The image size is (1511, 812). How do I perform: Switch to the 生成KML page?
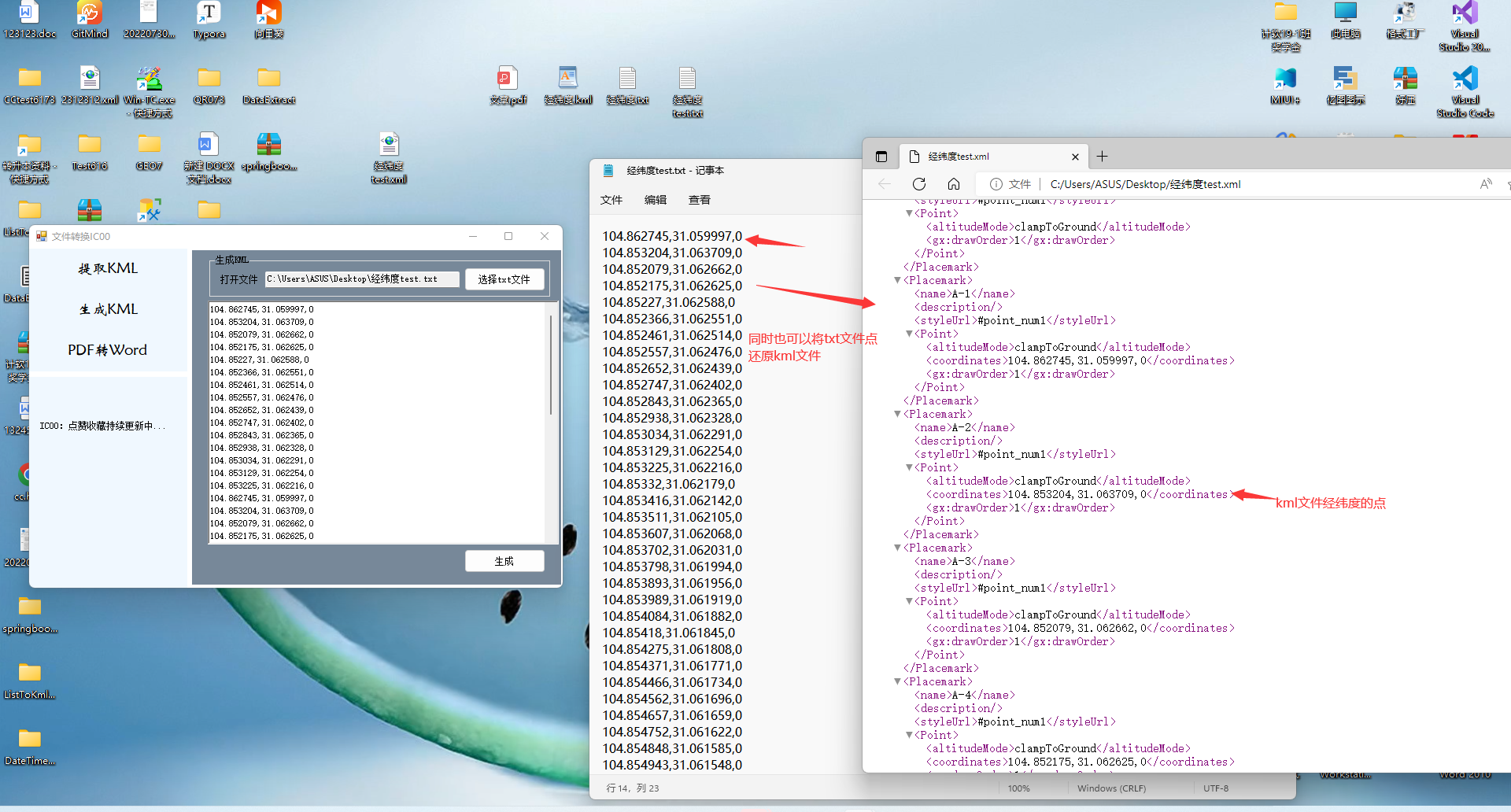pos(109,309)
